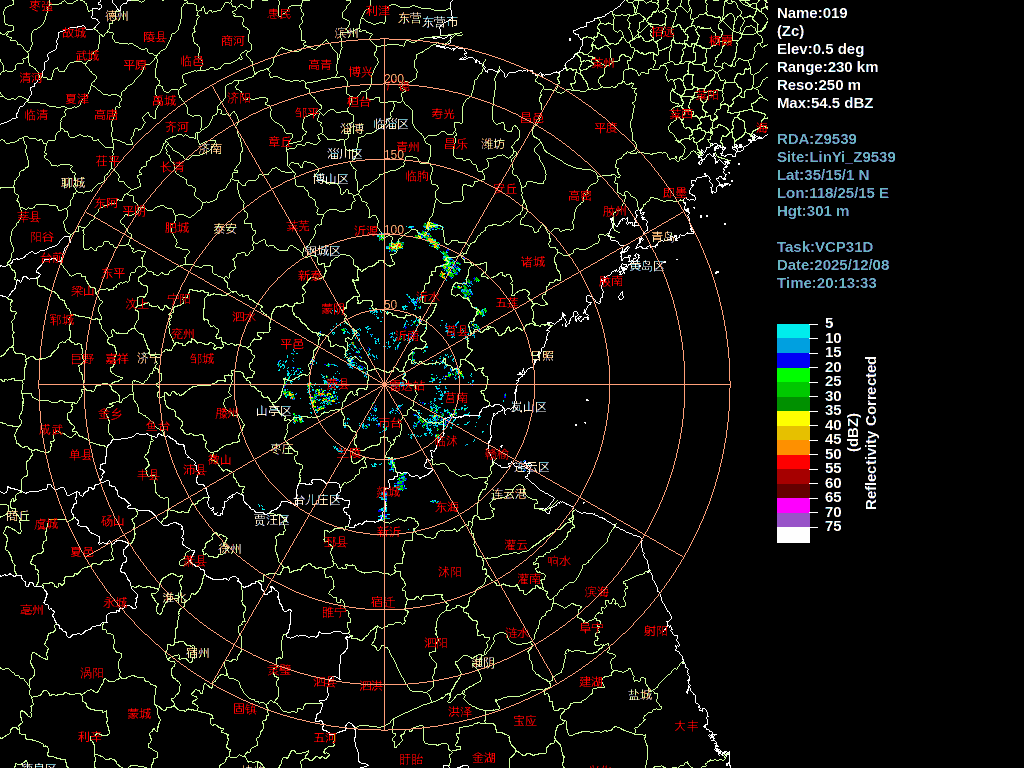Click the Time:20:13:33 timestamp
Viewport: 1024px width, 768px height.
coord(827,283)
